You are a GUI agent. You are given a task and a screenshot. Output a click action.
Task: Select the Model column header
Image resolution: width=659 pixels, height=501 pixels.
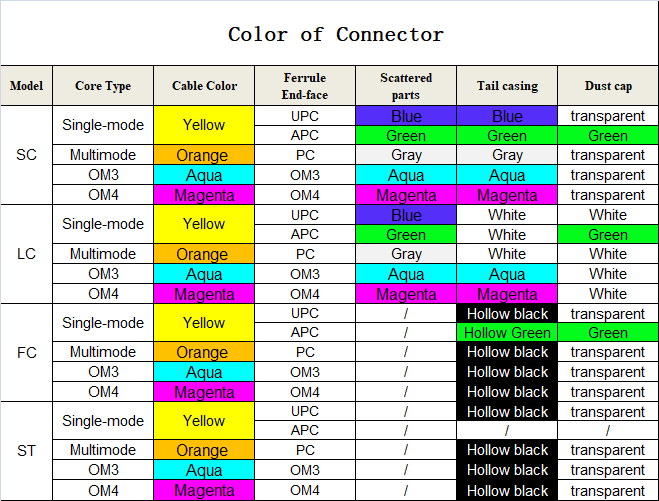pos(26,86)
